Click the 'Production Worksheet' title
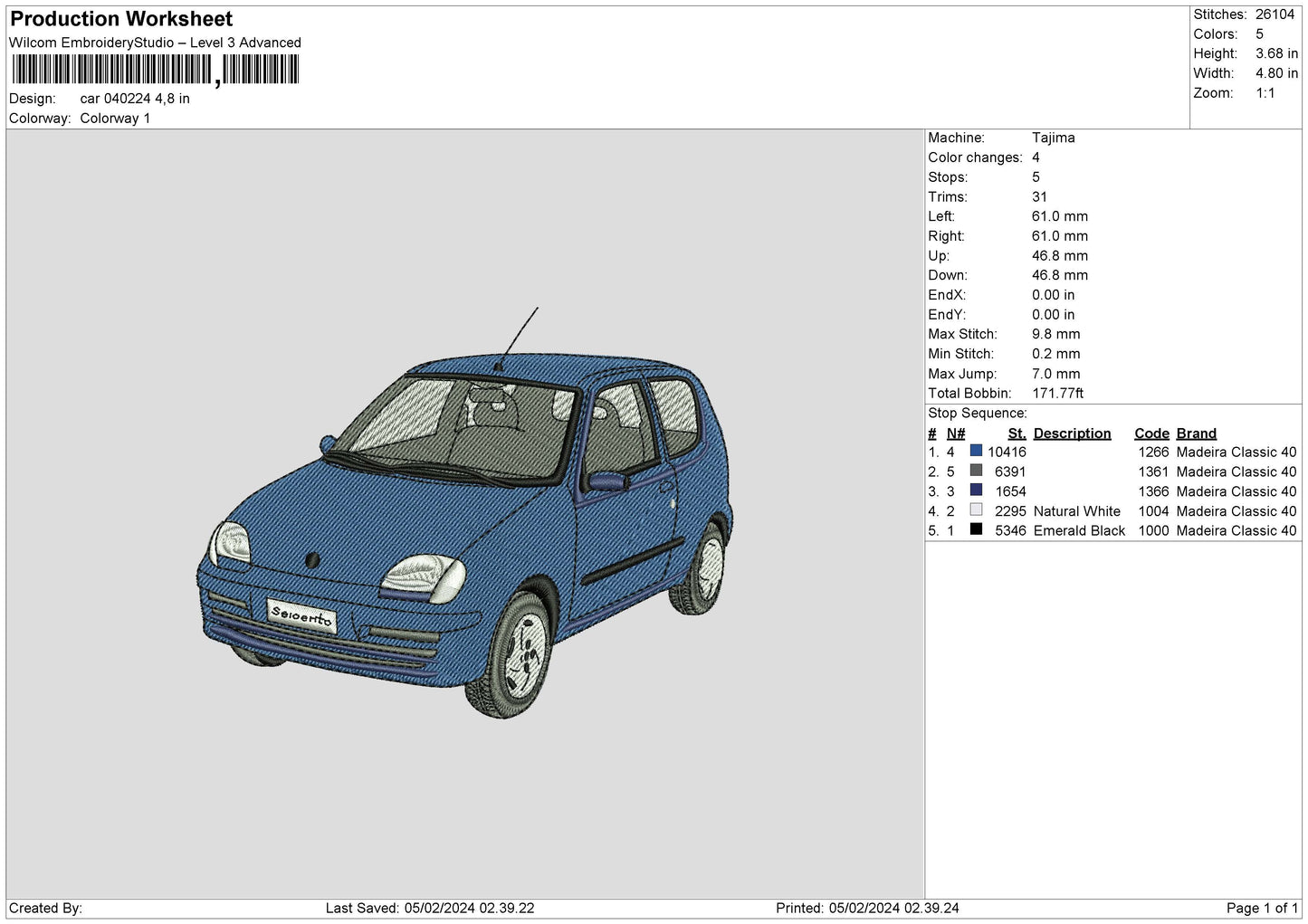The image size is (1308, 924). (x=121, y=19)
